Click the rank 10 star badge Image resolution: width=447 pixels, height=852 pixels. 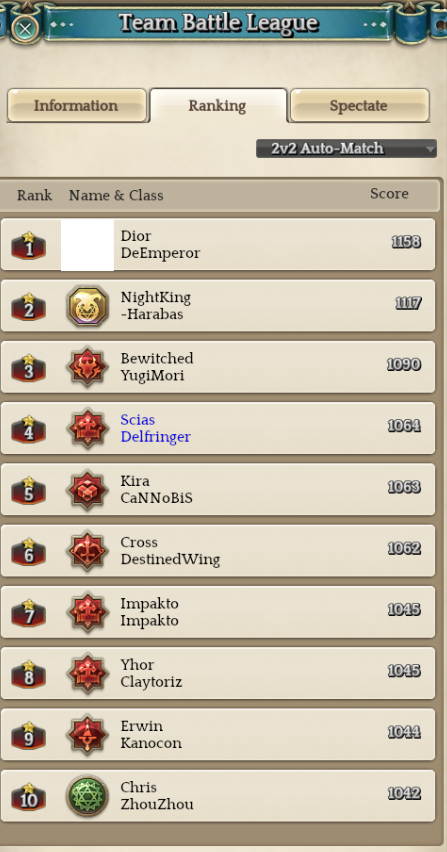coord(28,797)
